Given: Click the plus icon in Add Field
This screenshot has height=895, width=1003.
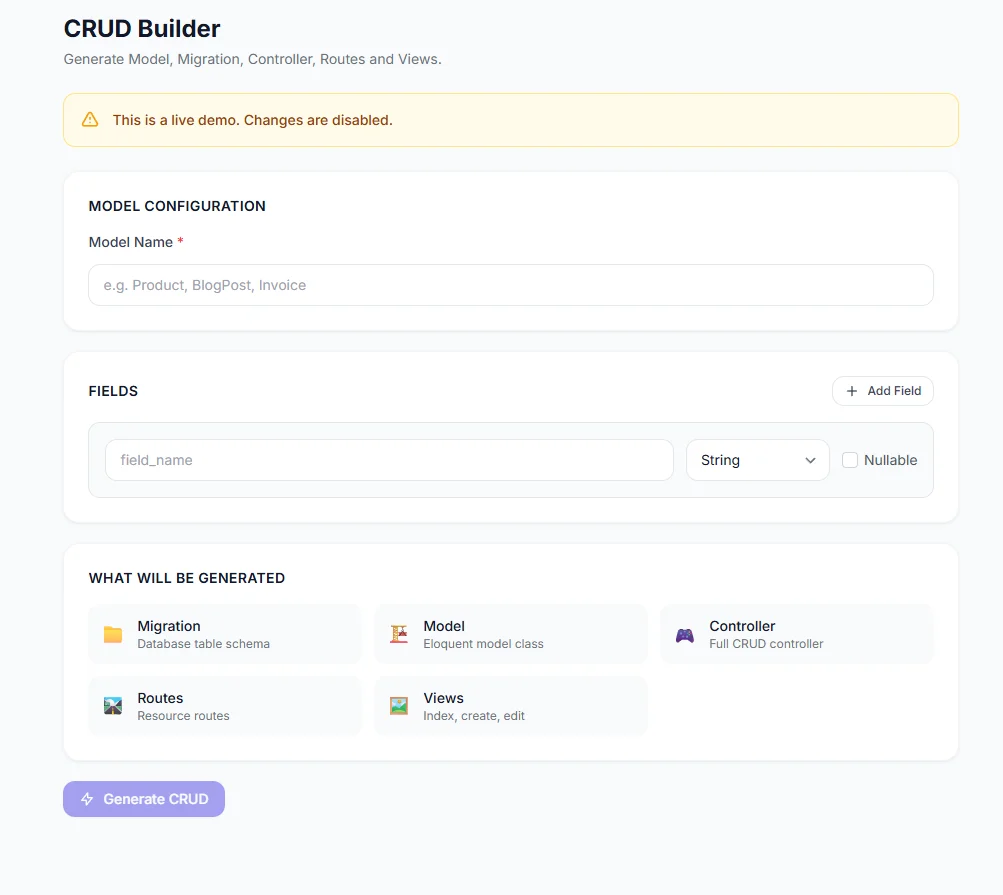Looking at the screenshot, I should click(852, 391).
